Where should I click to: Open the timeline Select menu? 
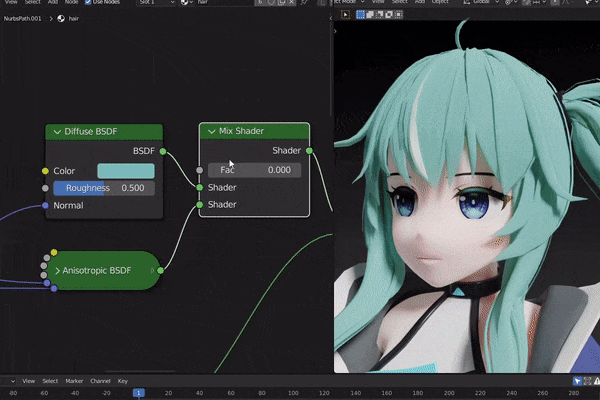[x=50, y=381]
